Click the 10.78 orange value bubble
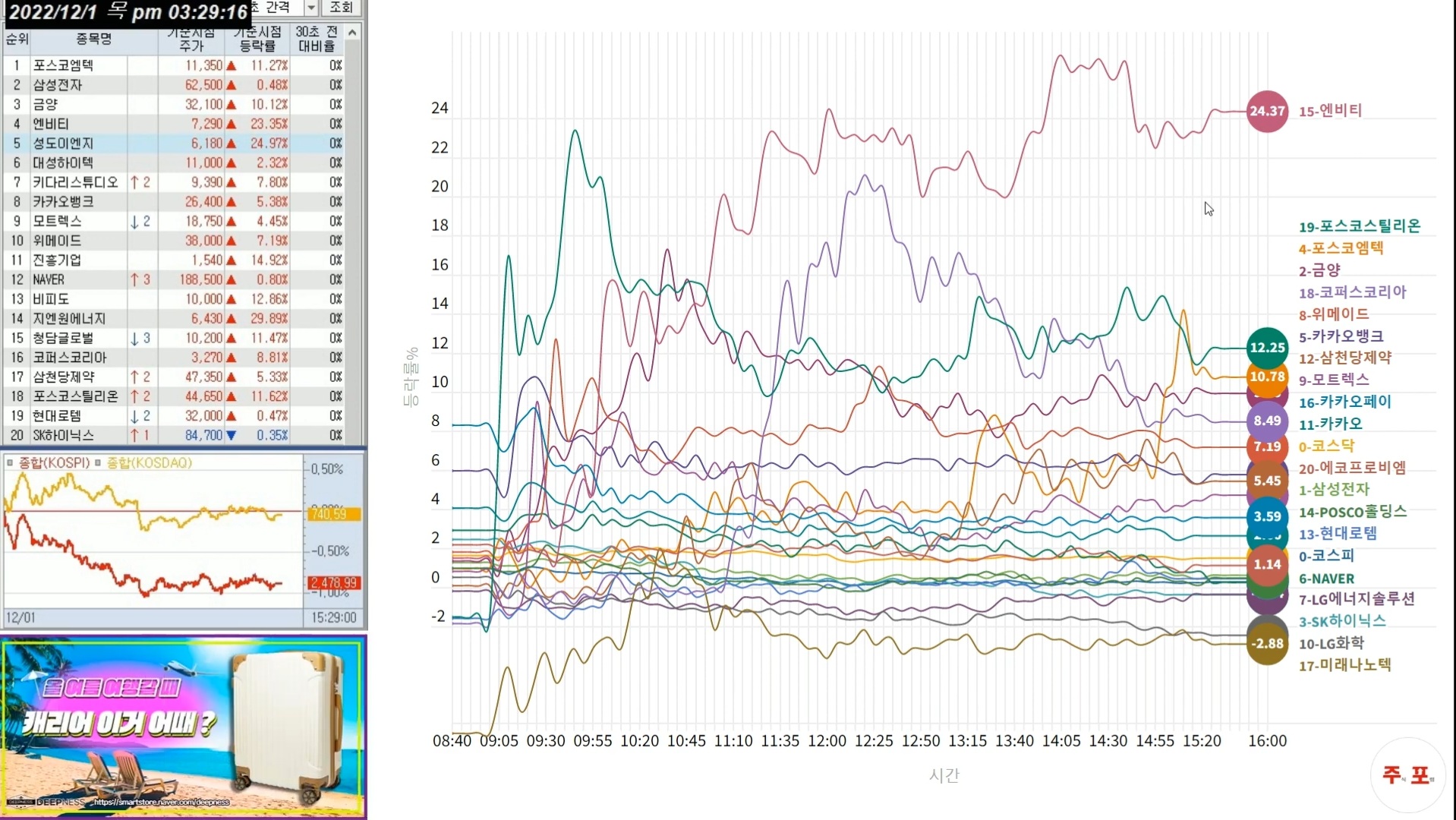The height and width of the screenshot is (820, 1456). point(1267,377)
